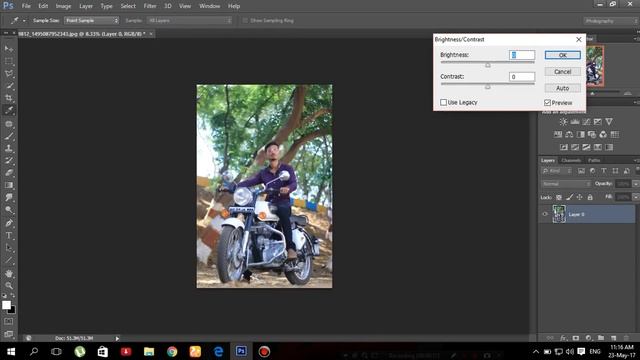Add Vibrance triangle adjustment icon
Image resolution: width=640 pixels, height=360 pixels.
click(609, 122)
